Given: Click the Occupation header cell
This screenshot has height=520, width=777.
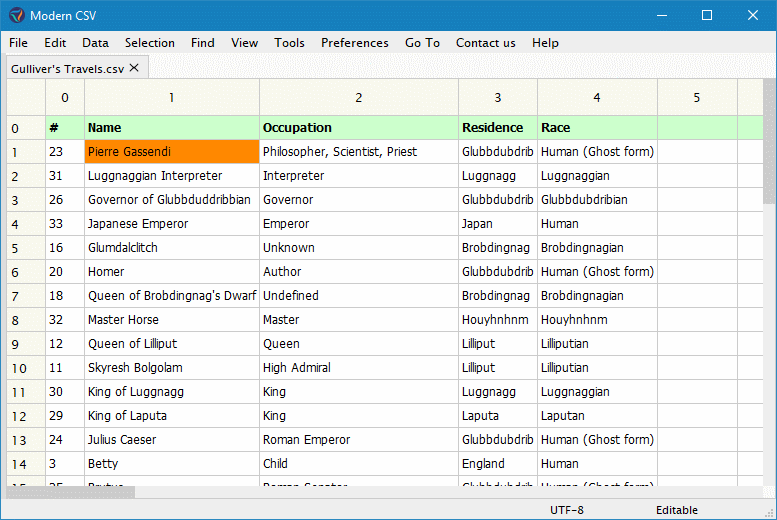Looking at the screenshot, I should click(x=358, y=128).
